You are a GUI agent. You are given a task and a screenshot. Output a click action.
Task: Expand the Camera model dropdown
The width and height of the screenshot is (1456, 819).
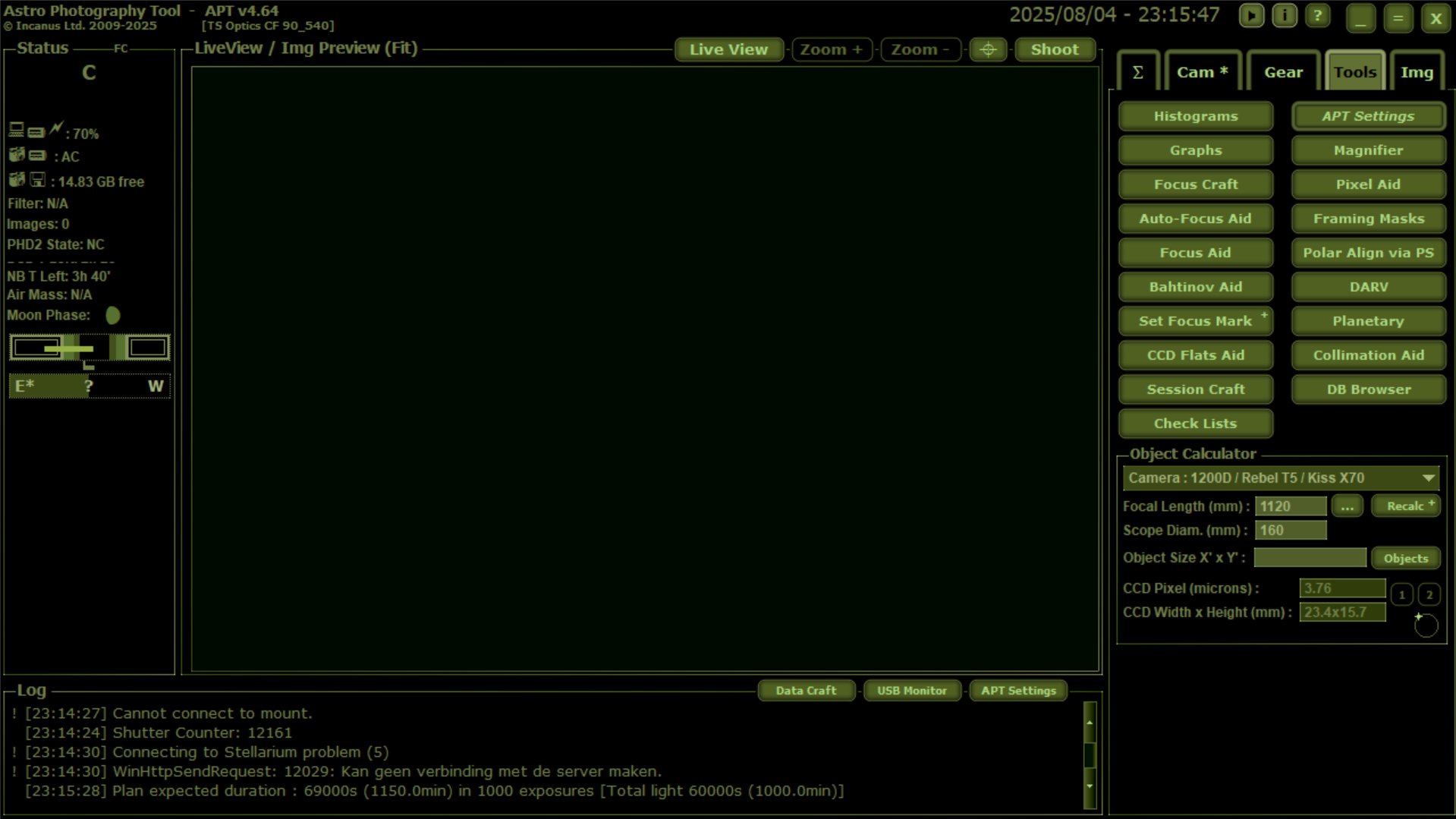[1281, 478]
